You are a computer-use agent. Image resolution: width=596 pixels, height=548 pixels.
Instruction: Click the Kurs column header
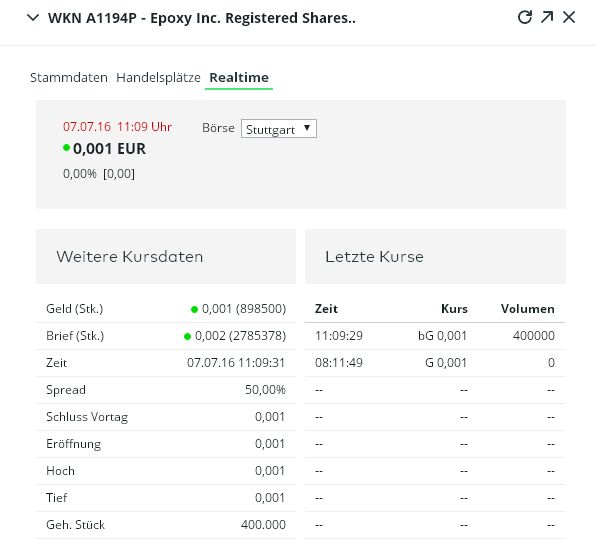point(454,309)
